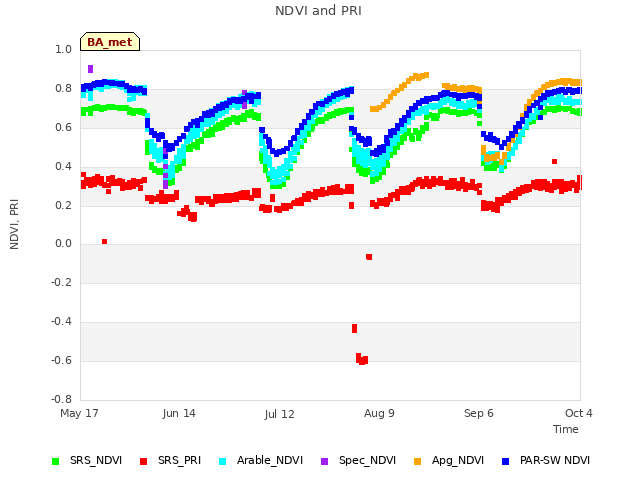Click the orange Apg_NDVI legend swatch
Viewport: 640px width, 480px height.
[417, 461]
